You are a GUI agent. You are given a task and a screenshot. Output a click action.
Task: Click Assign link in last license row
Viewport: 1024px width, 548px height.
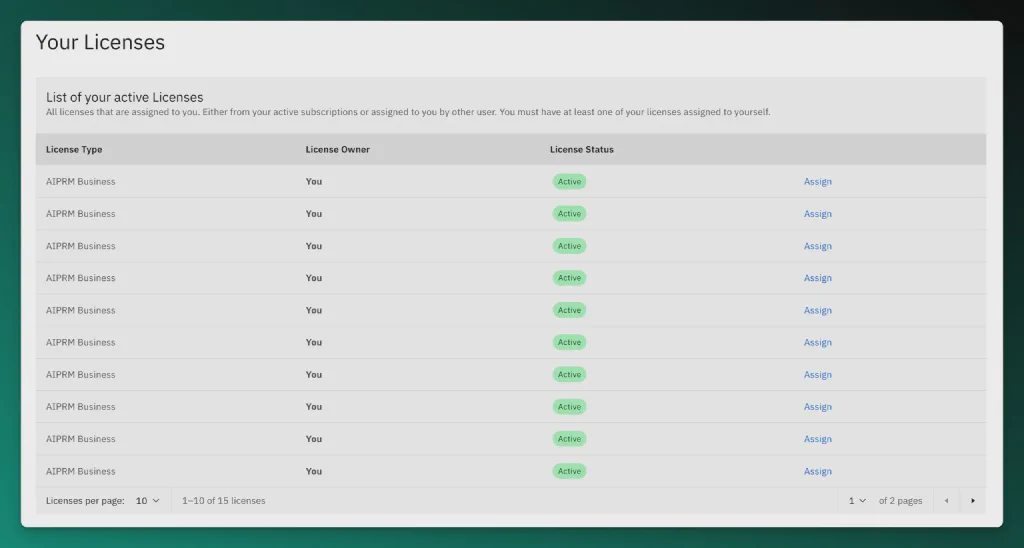[x=817, y=471]
